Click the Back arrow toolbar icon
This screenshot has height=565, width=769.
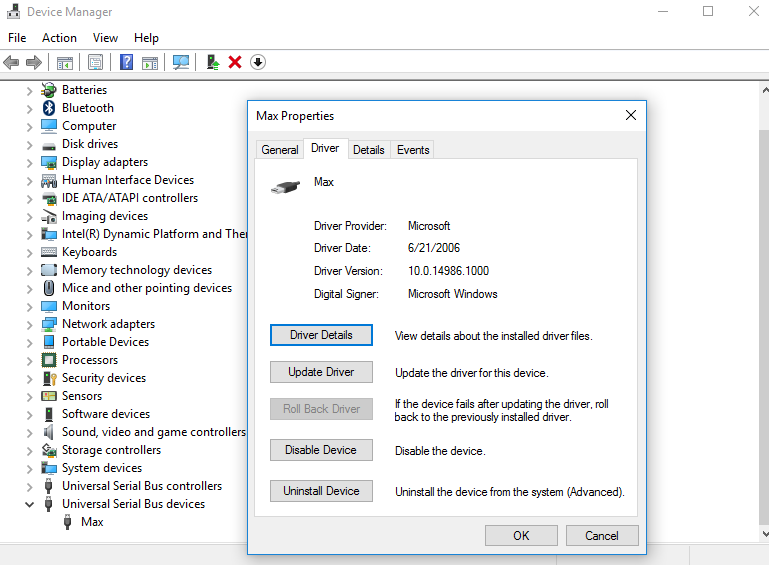point(11,62)
